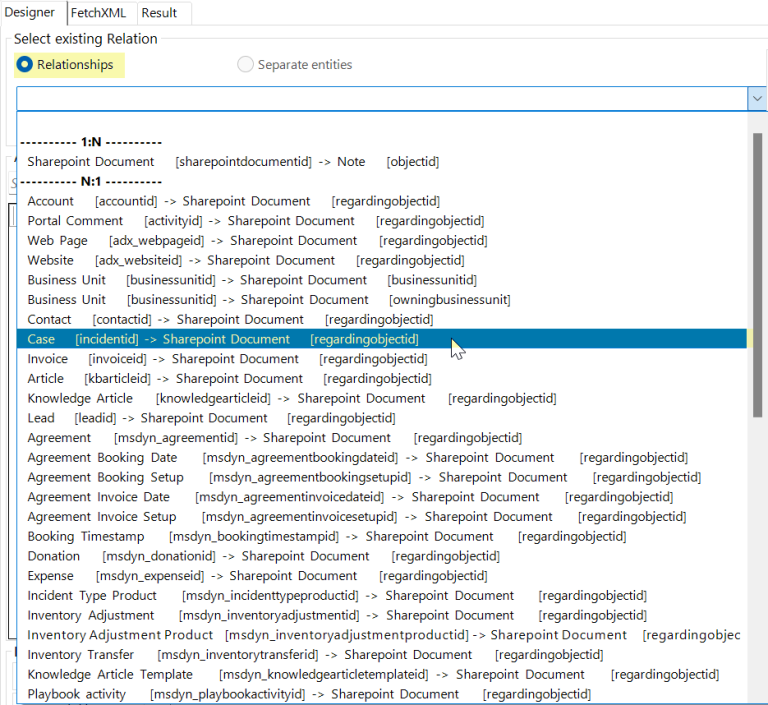Select Inventory Adjustment [msdyn_inventoryadjustmentid] relation

(x=382, y=615)
